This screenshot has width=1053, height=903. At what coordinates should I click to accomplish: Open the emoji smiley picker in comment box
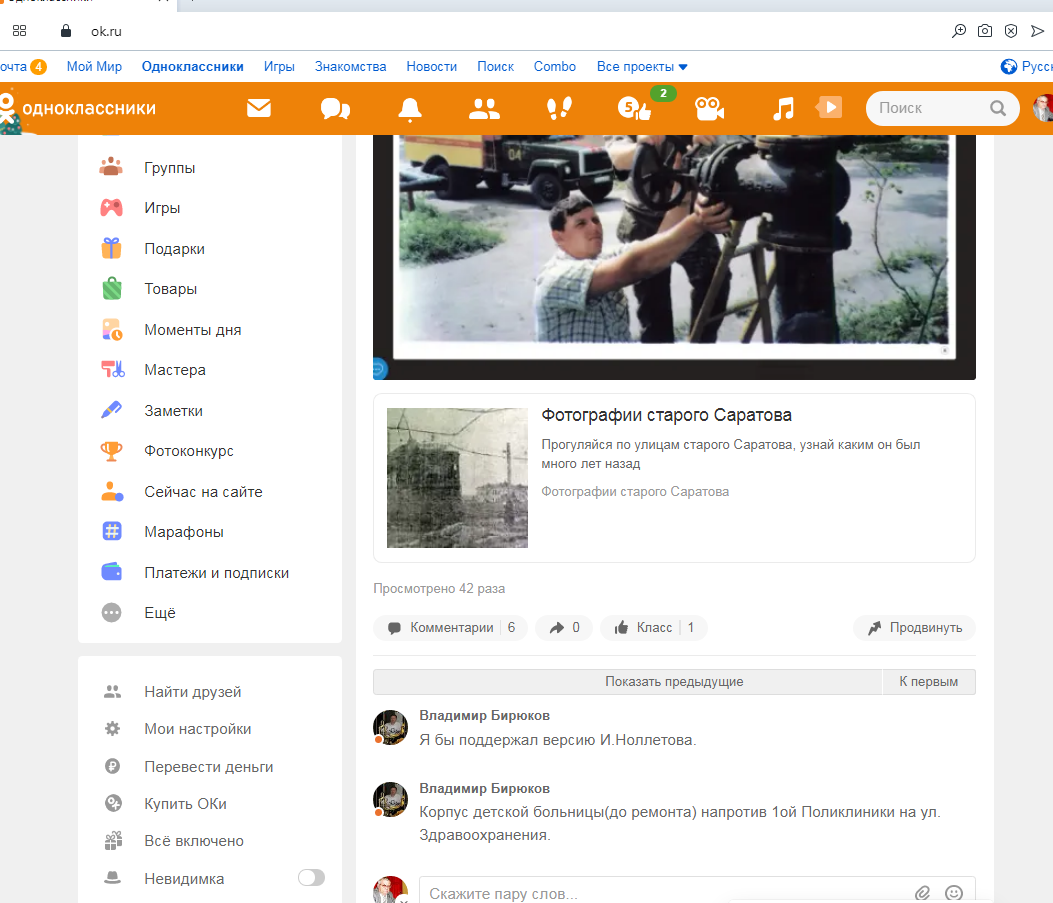[954, 893]
